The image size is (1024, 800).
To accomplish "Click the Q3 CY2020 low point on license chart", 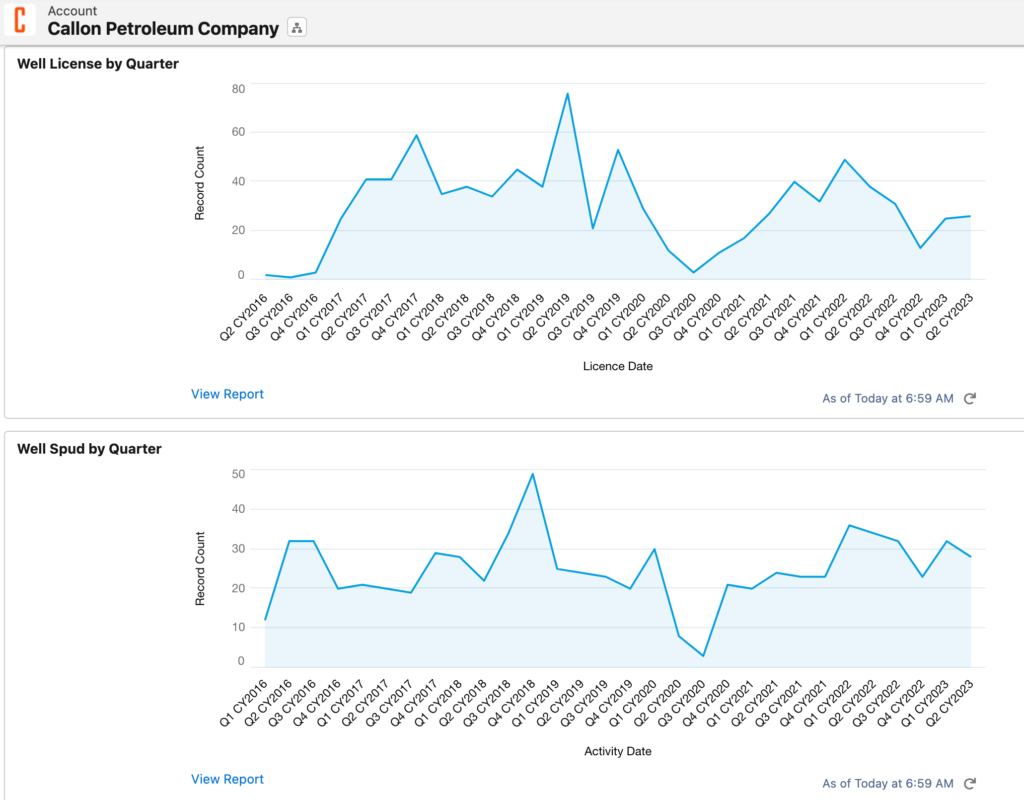I will pyautogui.click(x=694, y=272).
